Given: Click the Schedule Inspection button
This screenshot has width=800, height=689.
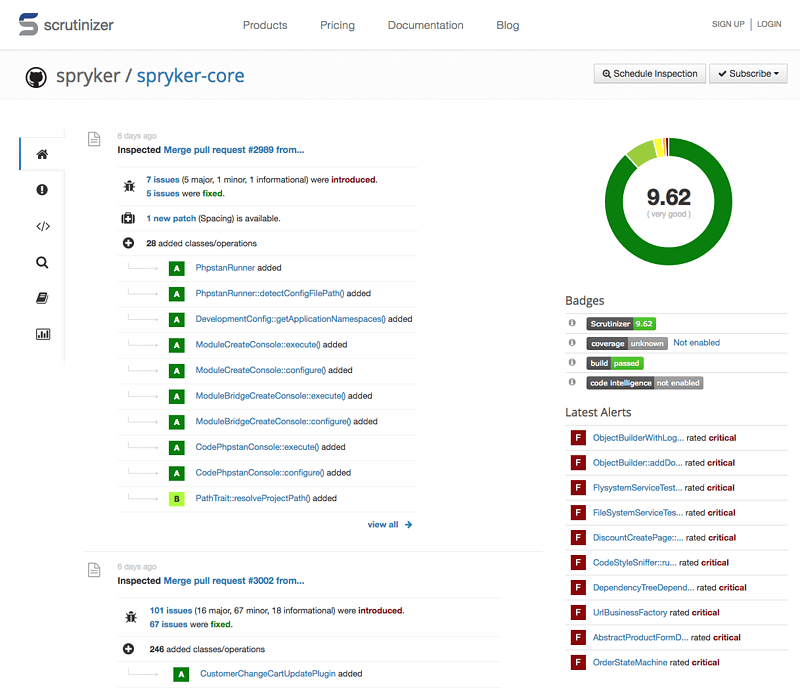Looking at the screenshot, I should pyautogui.click(x=648, y=74).
